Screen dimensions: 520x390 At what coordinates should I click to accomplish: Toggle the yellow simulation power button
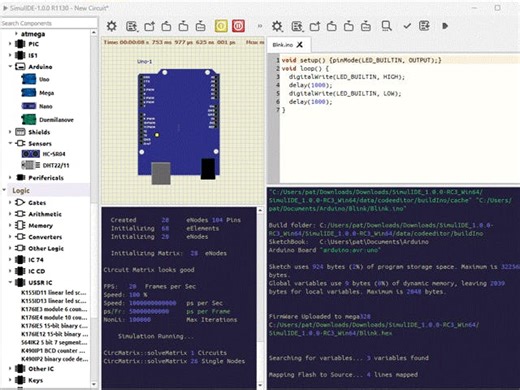[x=221, y=26]
